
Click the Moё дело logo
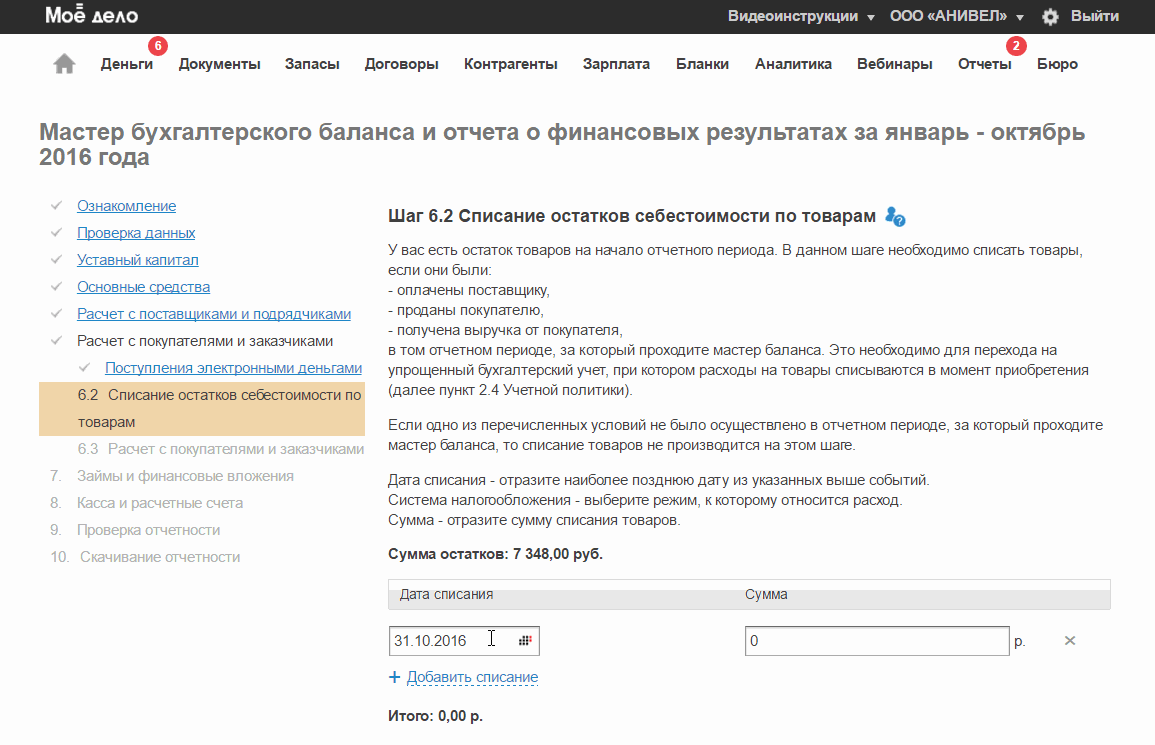pos(92,16)
